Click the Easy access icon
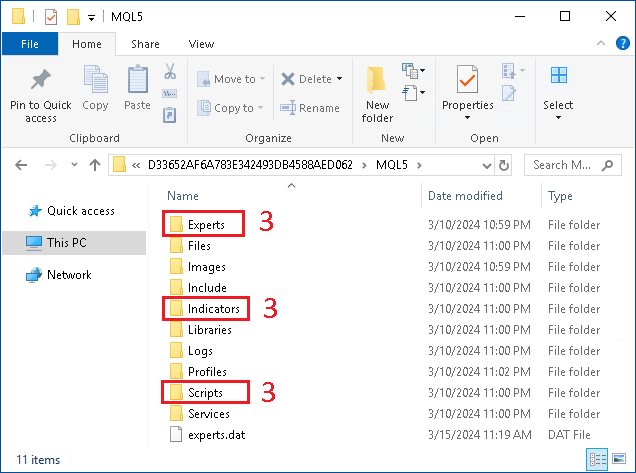Image resolution: width=636 pixels, height=473 pixels. (x=410, y=92)
